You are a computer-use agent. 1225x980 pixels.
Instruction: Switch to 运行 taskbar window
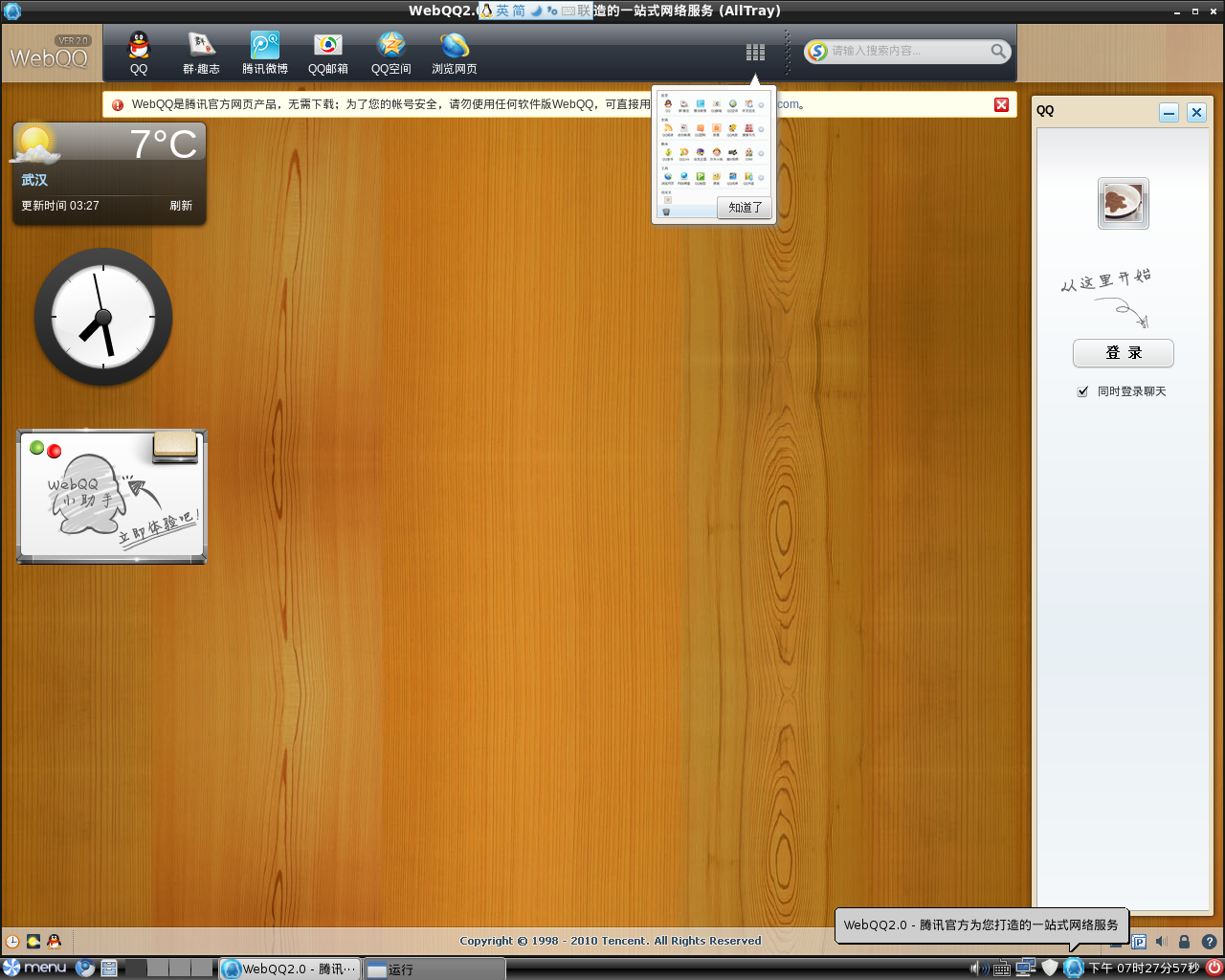point(435,969)
